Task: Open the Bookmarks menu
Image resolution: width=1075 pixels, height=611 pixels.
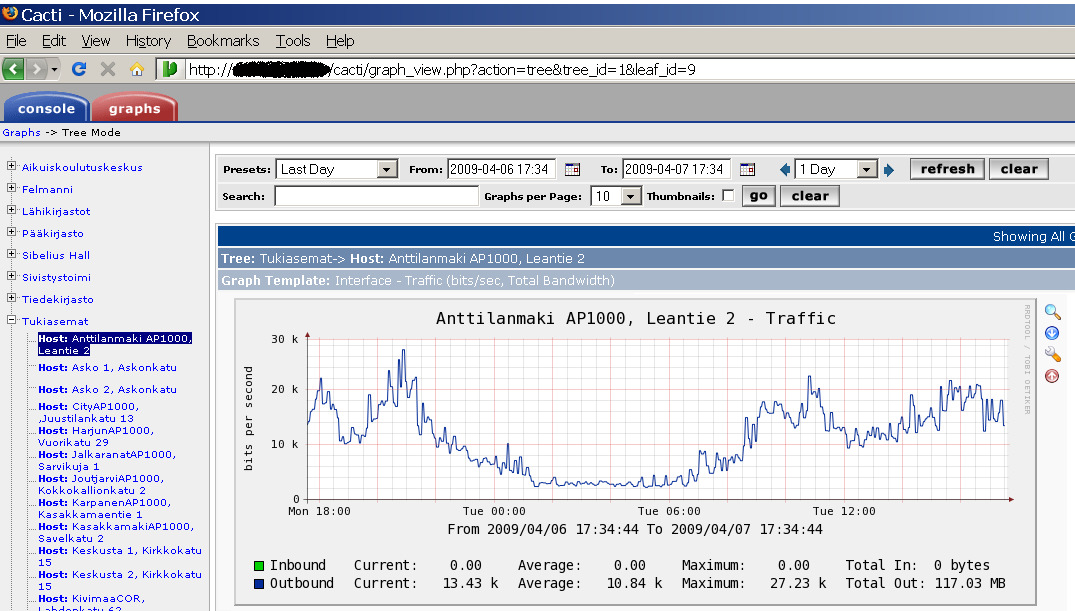Action: click(223, 41)
